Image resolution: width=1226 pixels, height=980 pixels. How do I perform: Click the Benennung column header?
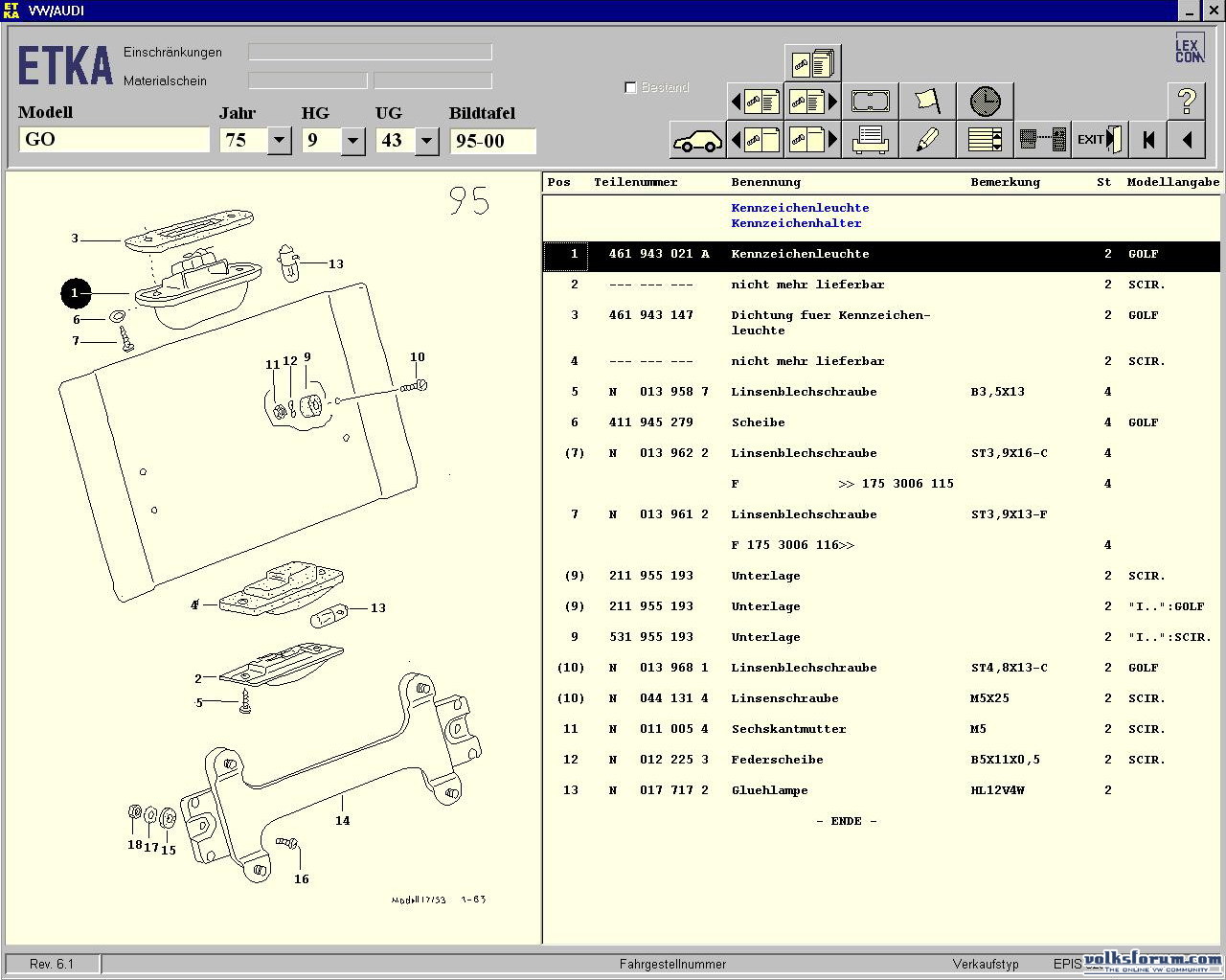tap(765, 182)
